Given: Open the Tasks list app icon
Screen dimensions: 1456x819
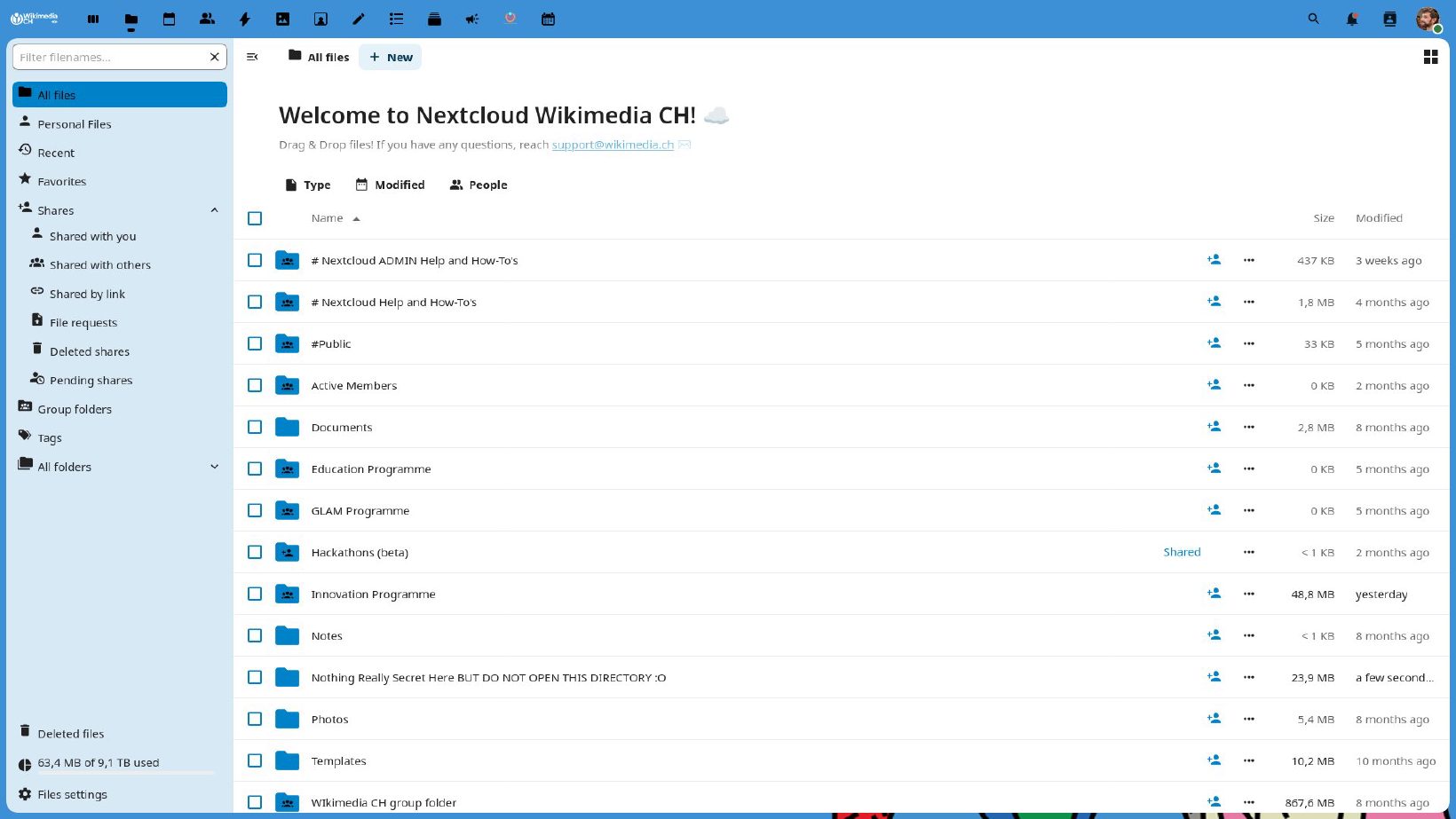Looking at the screenshot, I should [396, 19].
